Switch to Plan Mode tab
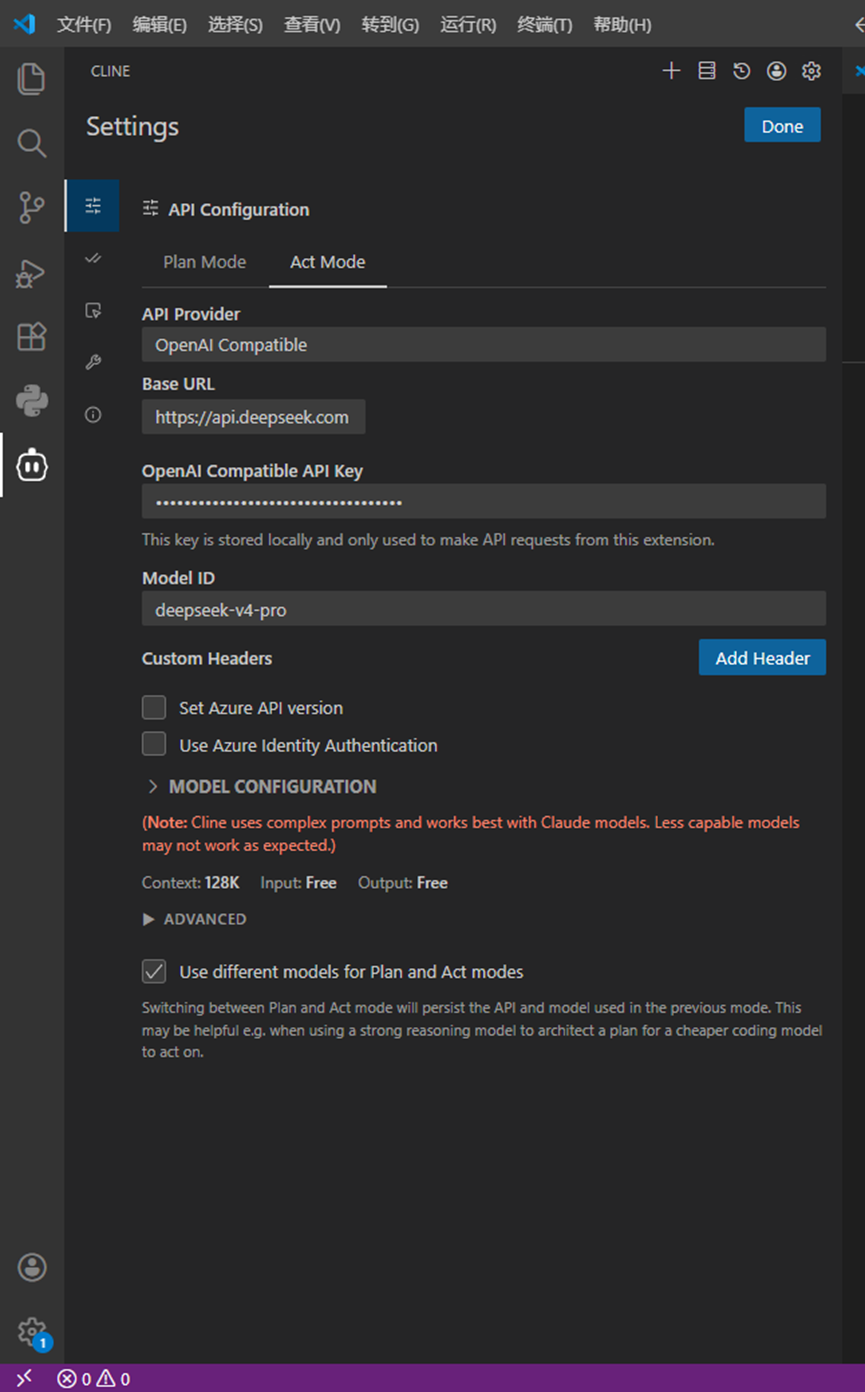 pyautogui.click(x=204, y=262)
